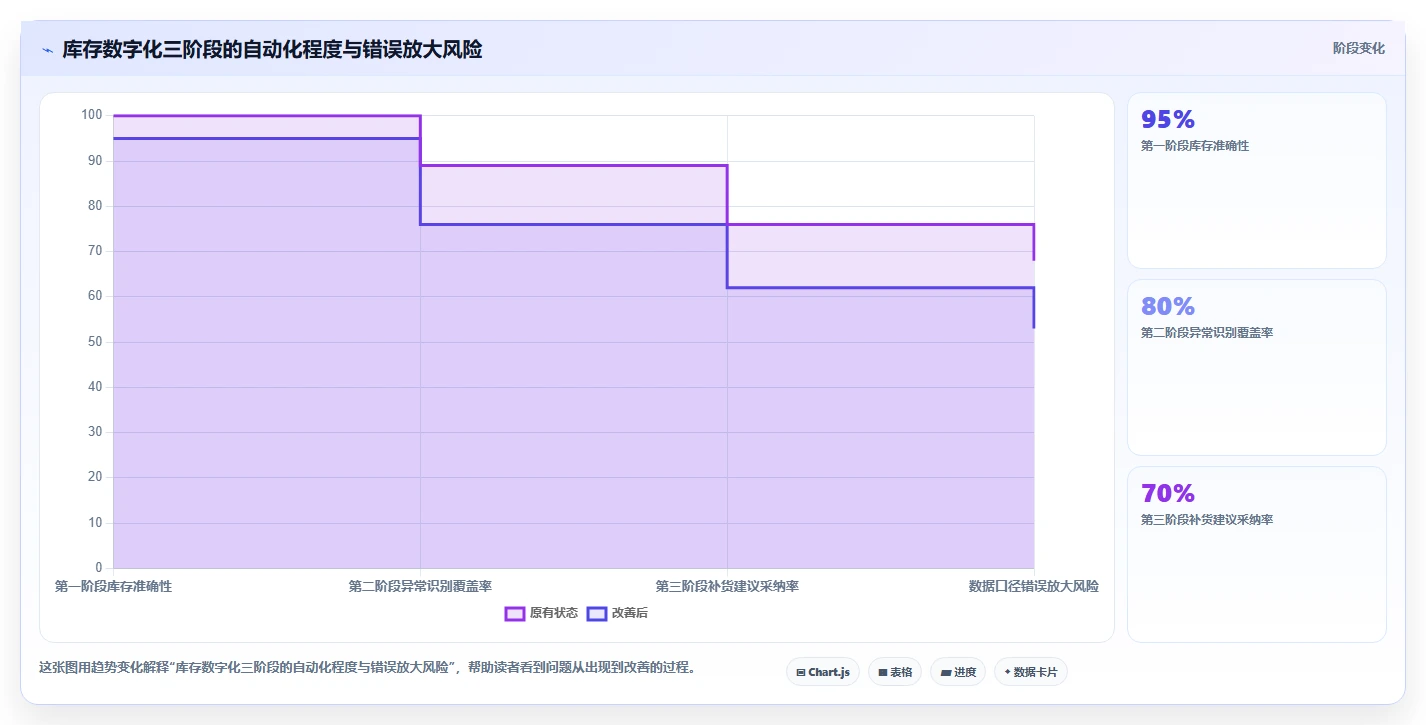Image resolution: width=1426 pixels, height=725 pixels.
Task: Select the 进度 tag
Action: pos(958,672)
